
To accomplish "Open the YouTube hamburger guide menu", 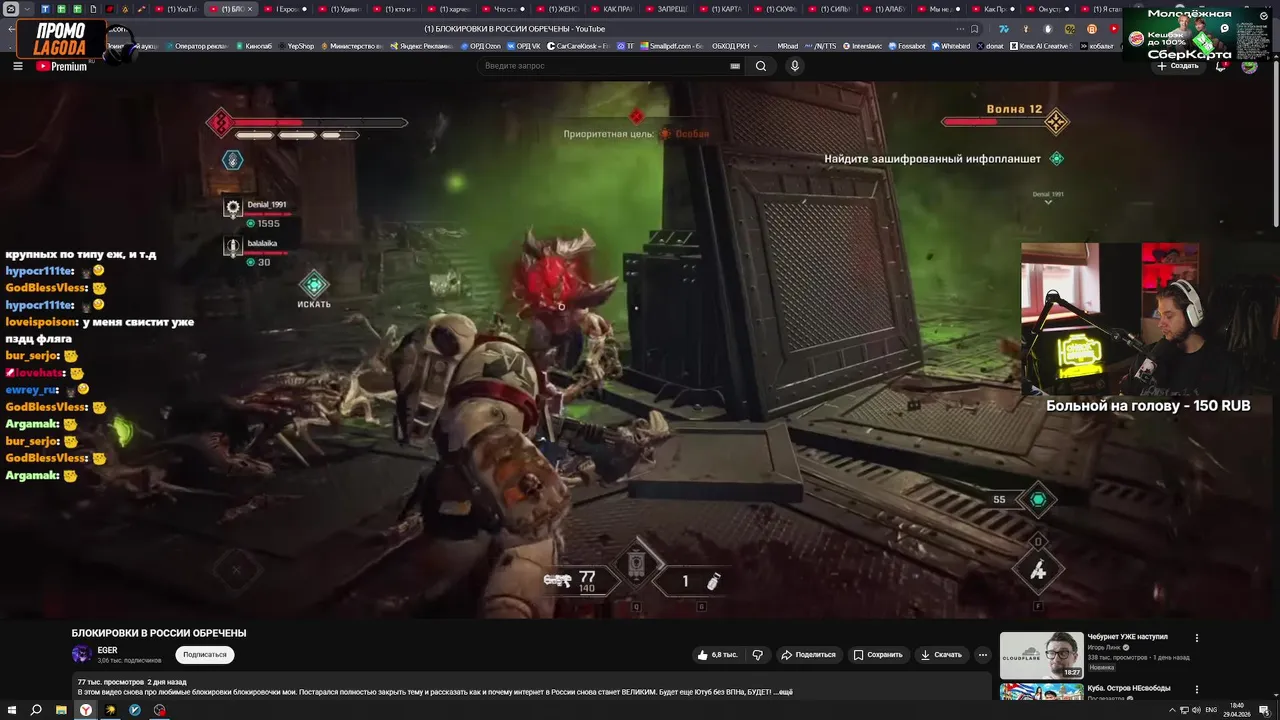I will point(17,66).
